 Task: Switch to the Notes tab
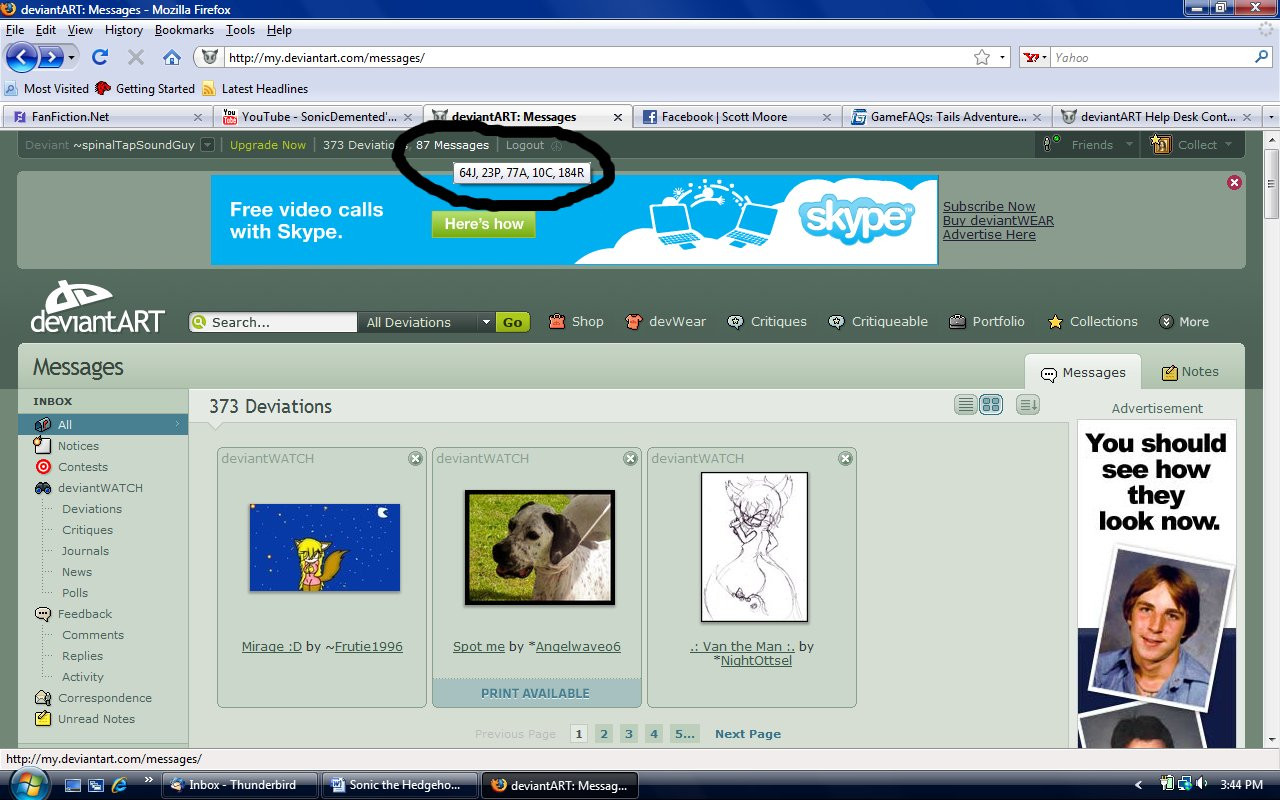[x=1190, y=371]
